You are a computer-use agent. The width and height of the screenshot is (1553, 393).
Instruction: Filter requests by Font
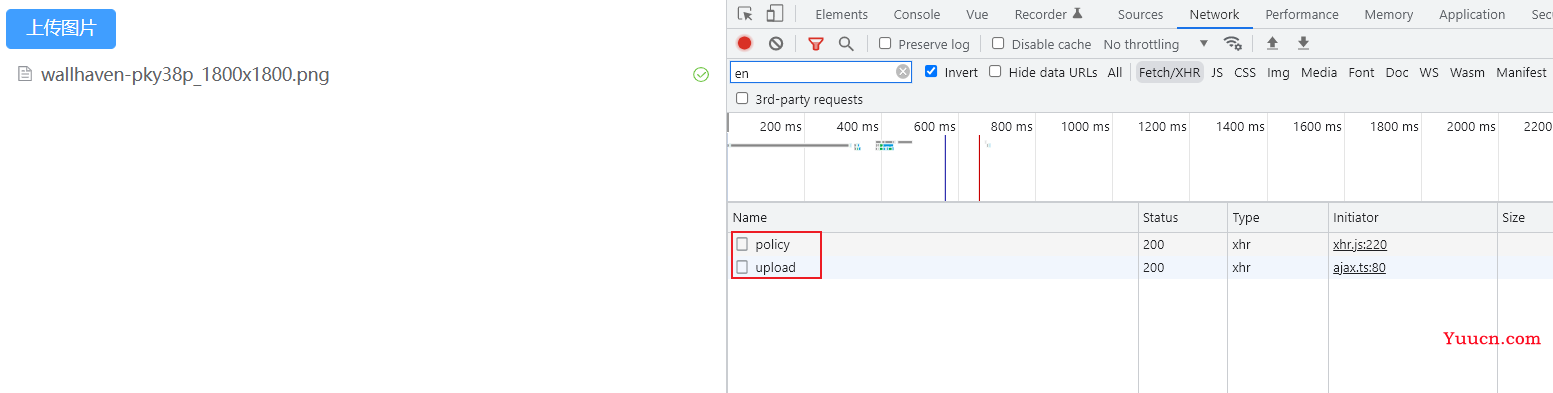pyautogui.click(x=1361, y=72)
